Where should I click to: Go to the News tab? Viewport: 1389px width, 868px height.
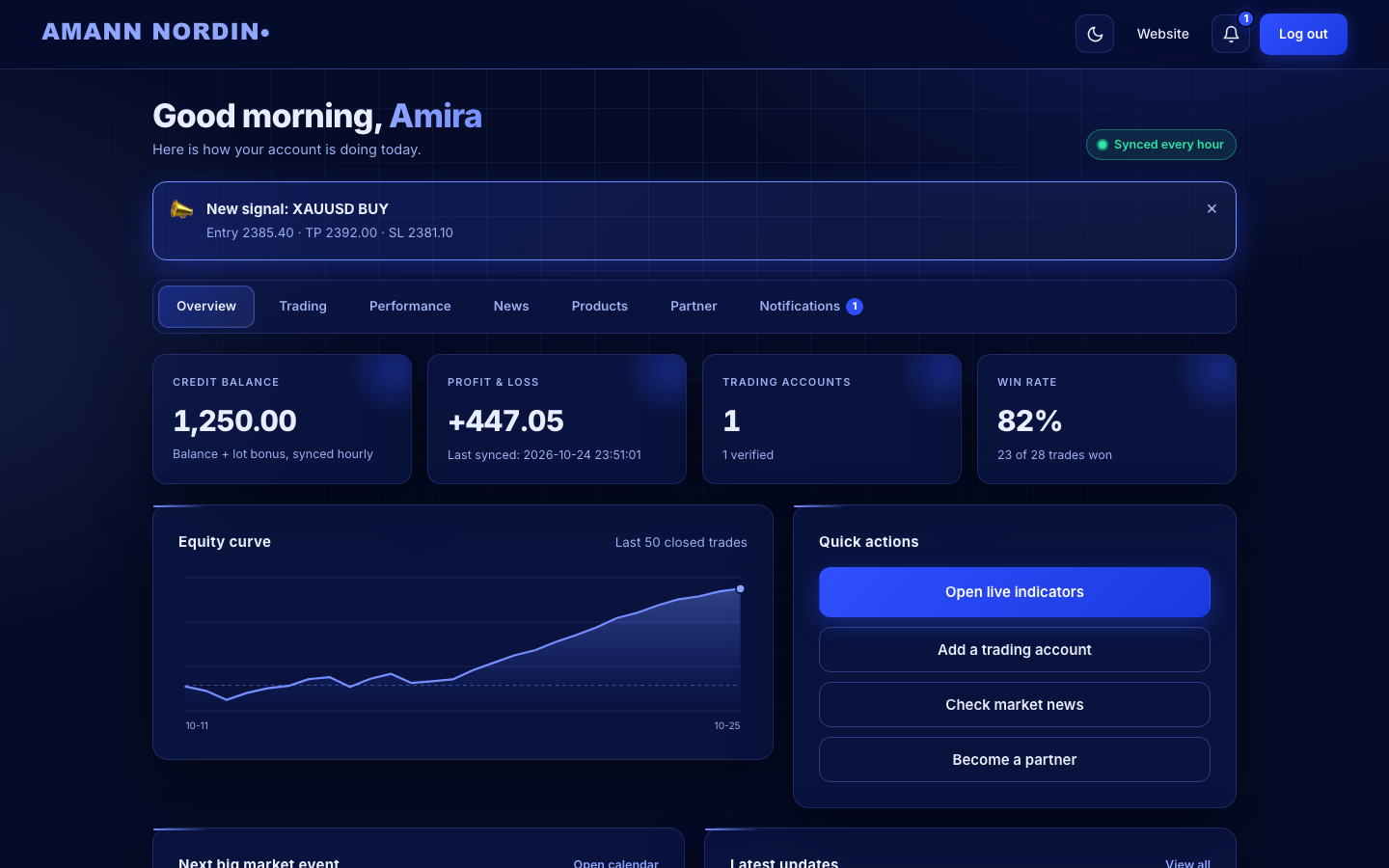point(511,307)
